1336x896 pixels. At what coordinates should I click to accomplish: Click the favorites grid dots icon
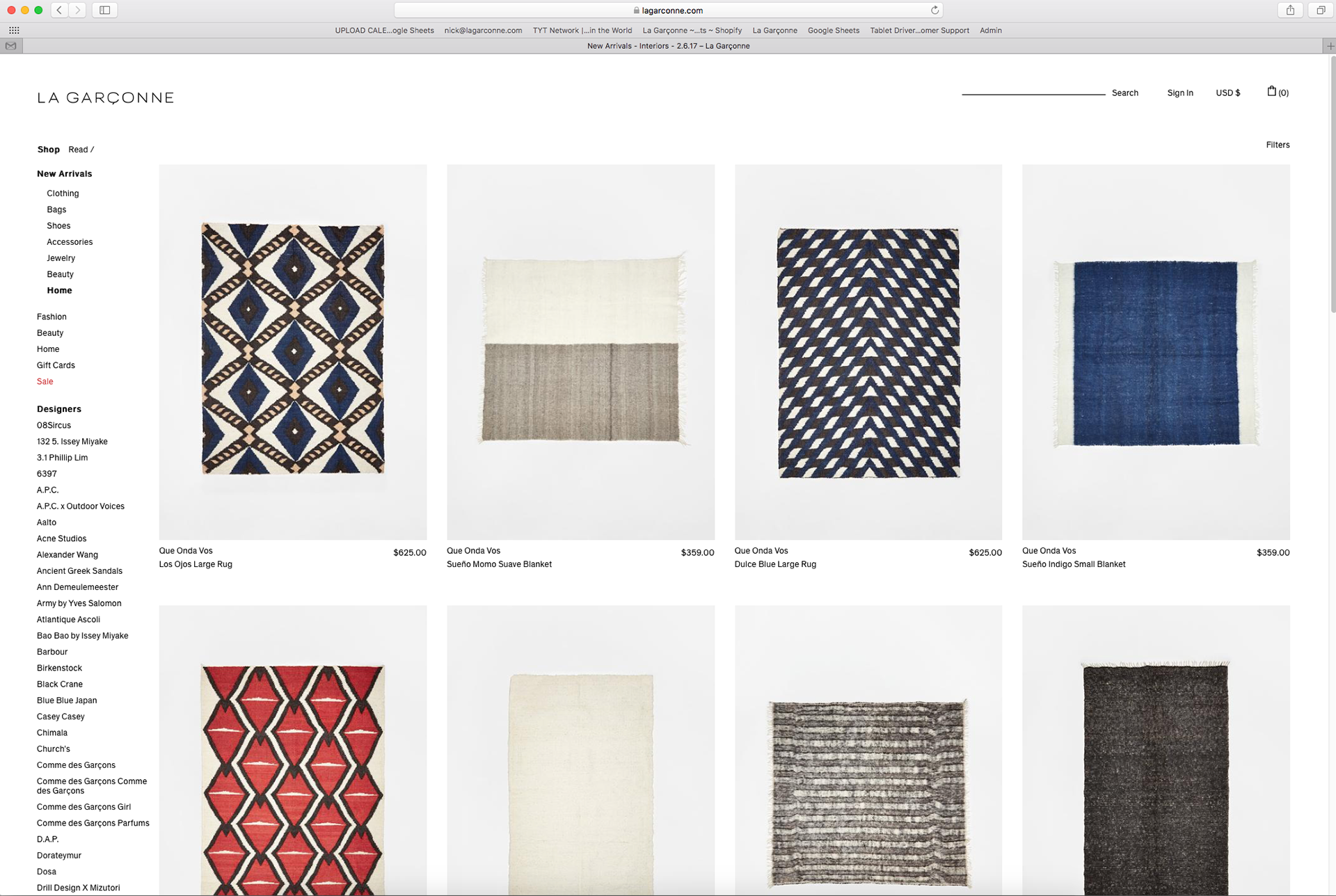(14, 31)
